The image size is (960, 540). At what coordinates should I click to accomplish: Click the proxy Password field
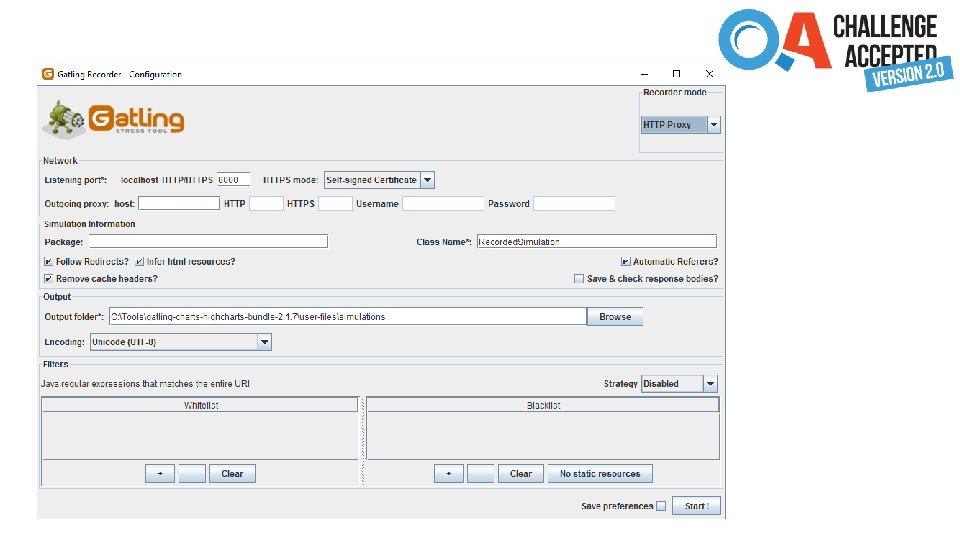point(574,203)
